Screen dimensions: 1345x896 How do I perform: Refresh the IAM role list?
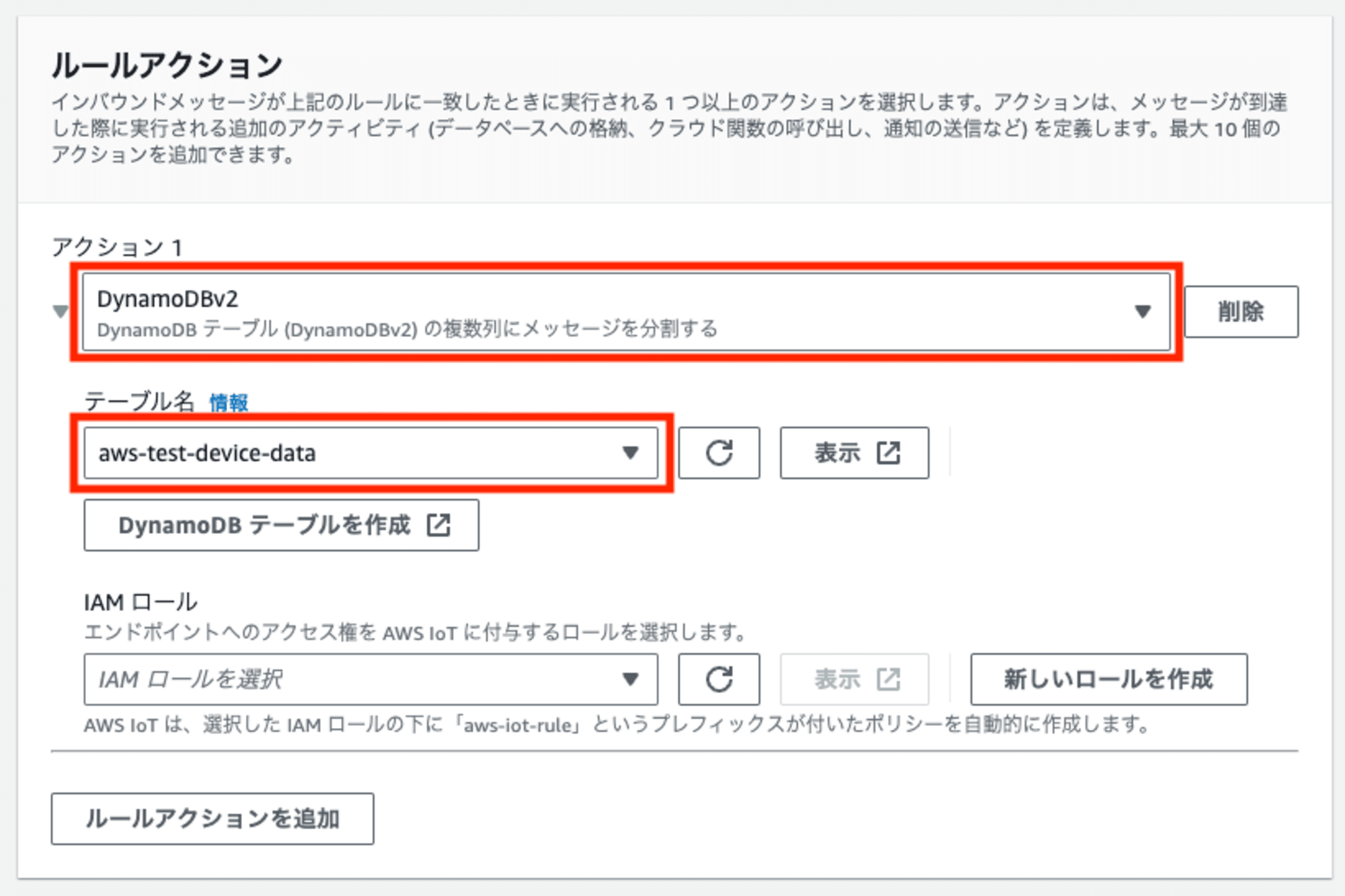click(x=719, y=680)
